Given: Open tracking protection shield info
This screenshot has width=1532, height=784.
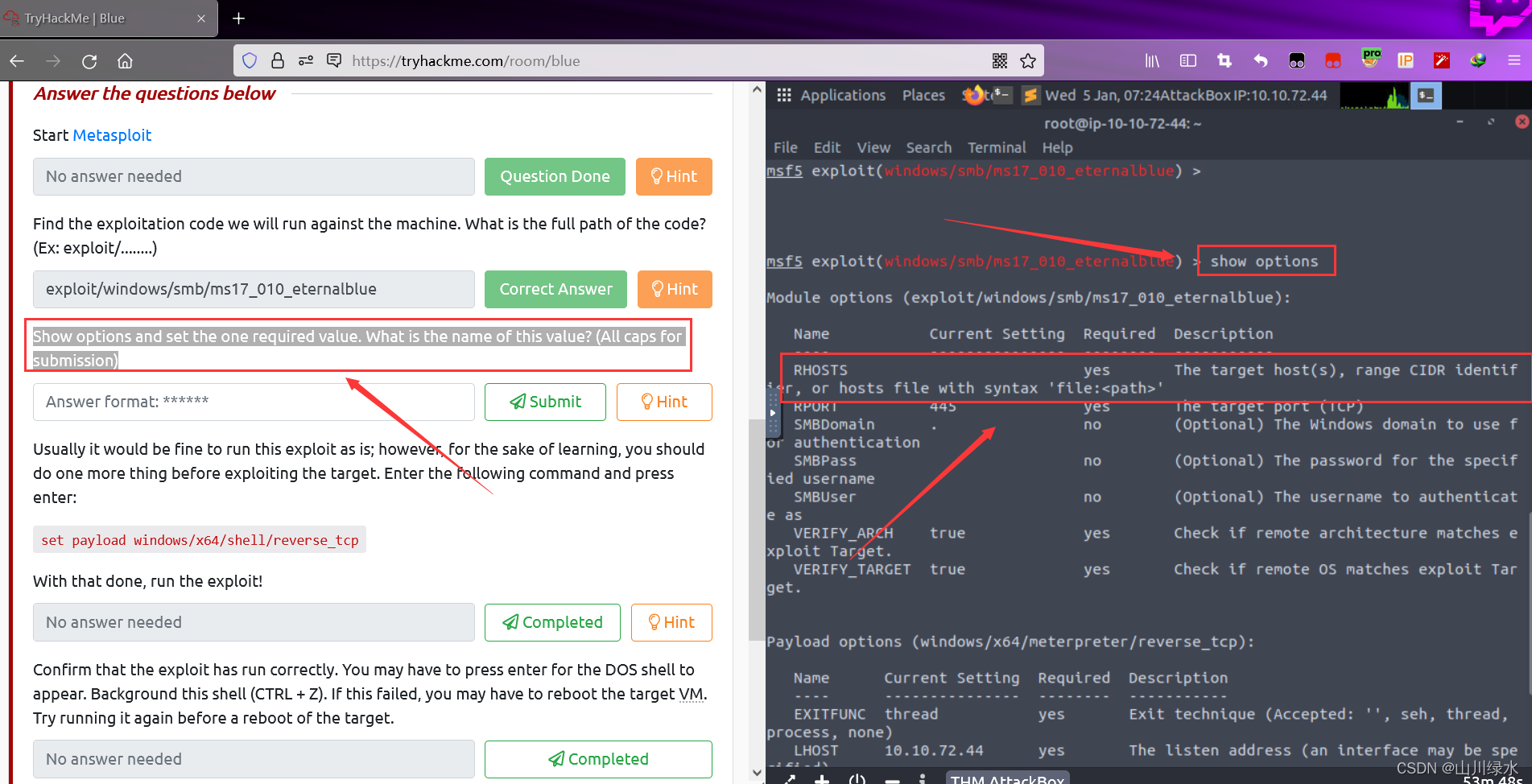Looking at the screenshot, I should 250,60.
